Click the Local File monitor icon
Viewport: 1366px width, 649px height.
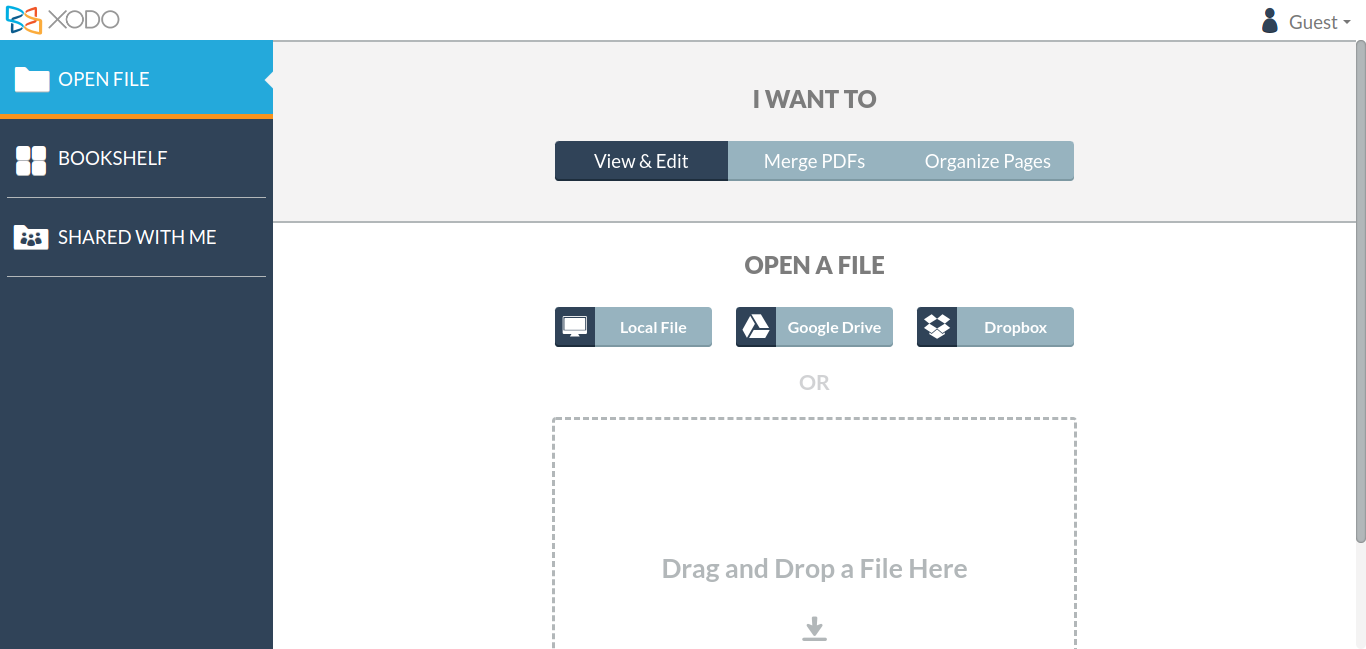click(x=575, y=327)
